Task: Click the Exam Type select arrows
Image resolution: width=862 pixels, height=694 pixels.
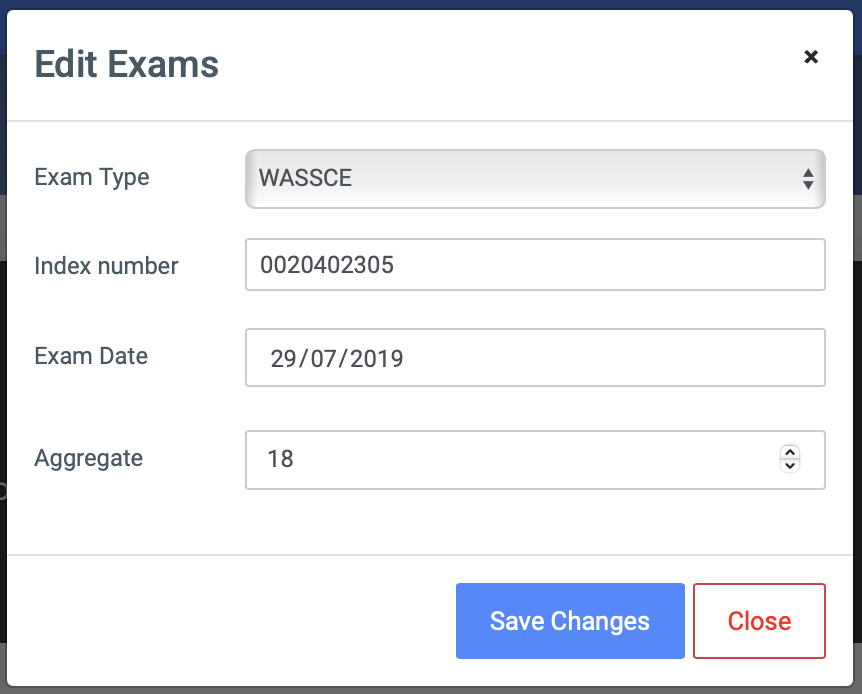Action: click(x=808, y=179)
